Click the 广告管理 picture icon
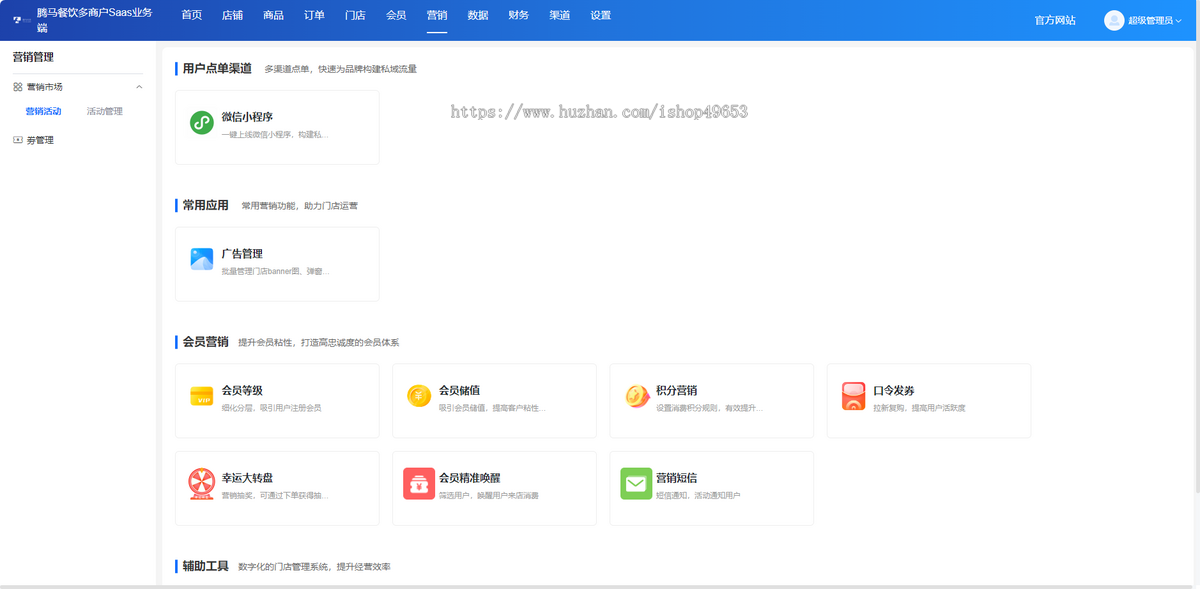 (202, 259)
